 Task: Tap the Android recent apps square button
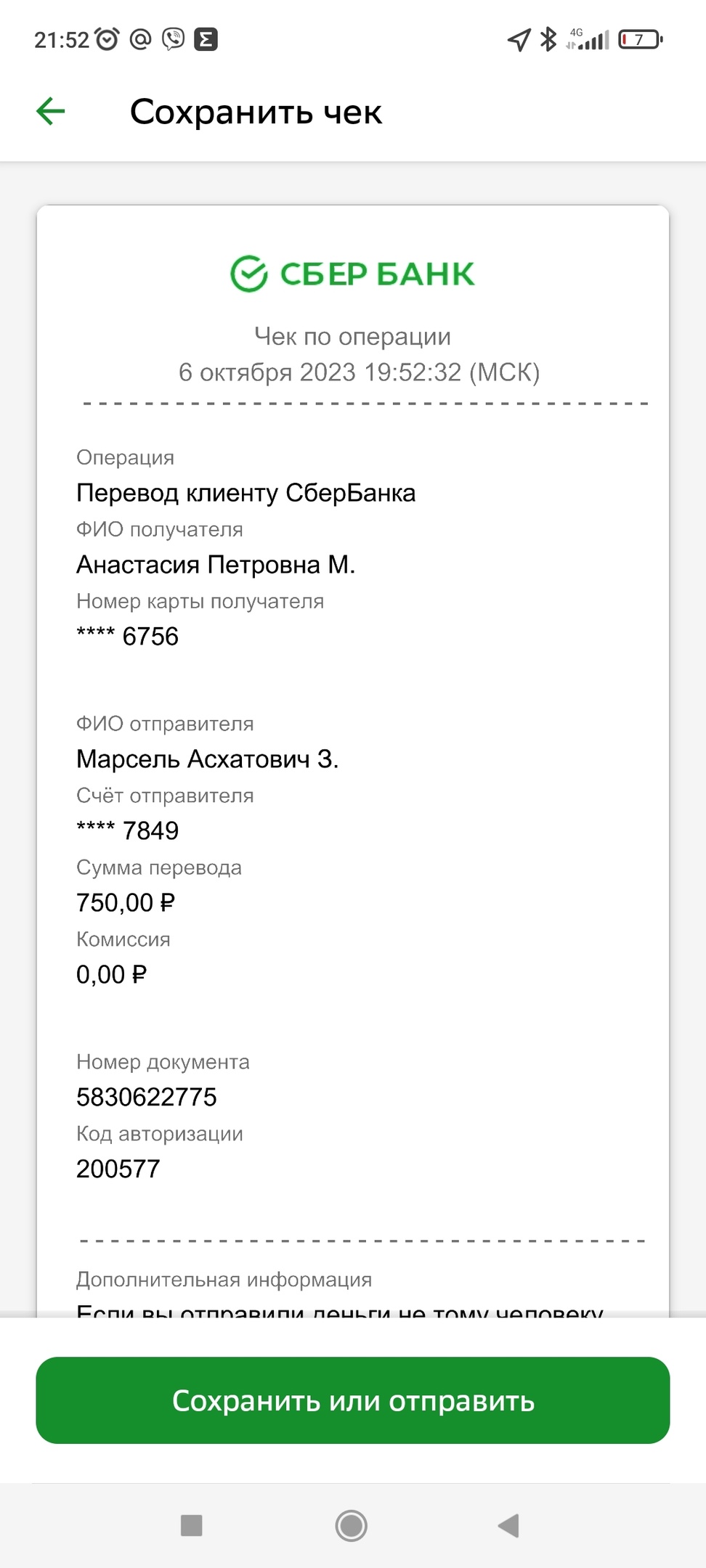click(191, 1525)
